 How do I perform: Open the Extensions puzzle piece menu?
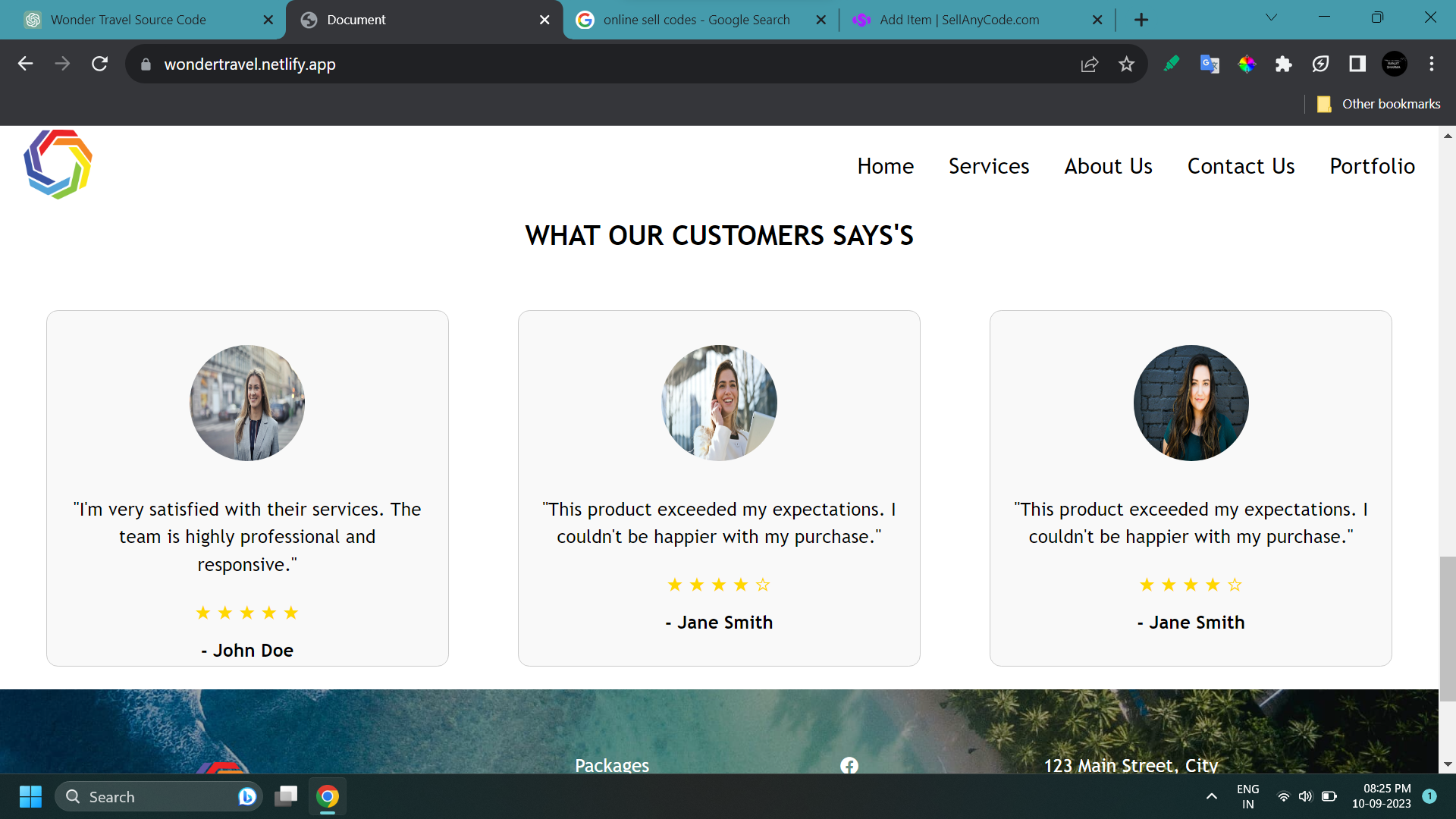click(x=1283, y=64)
